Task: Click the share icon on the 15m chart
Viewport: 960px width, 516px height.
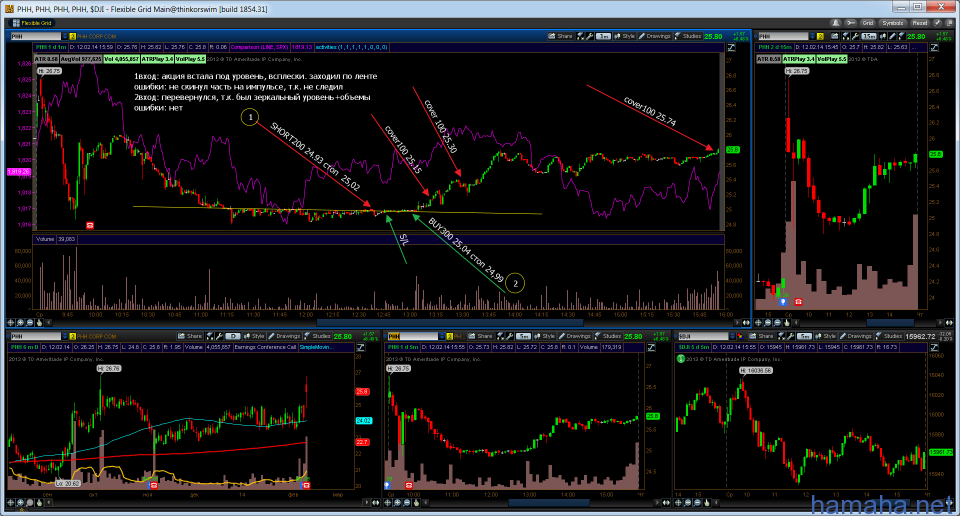Action: coord(834,37)
